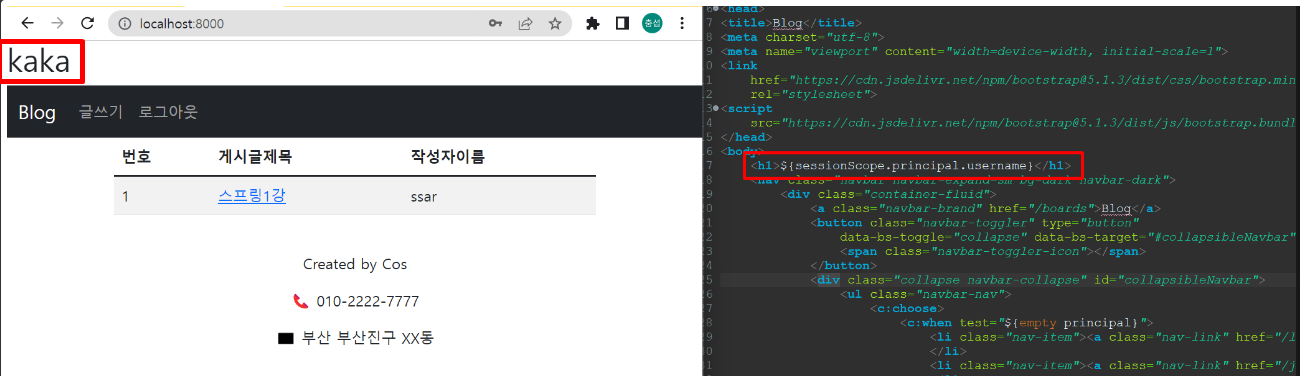Click the c:choose tag in editor
The height and width of the screenshot is (376, 1301).
point(907,308)
